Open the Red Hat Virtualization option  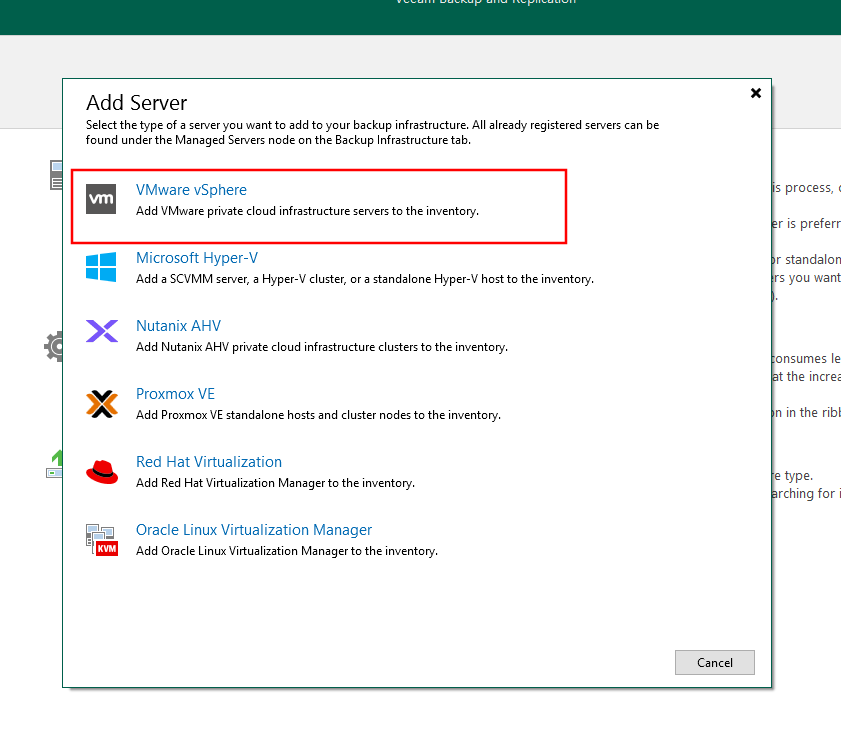(209, 462)
